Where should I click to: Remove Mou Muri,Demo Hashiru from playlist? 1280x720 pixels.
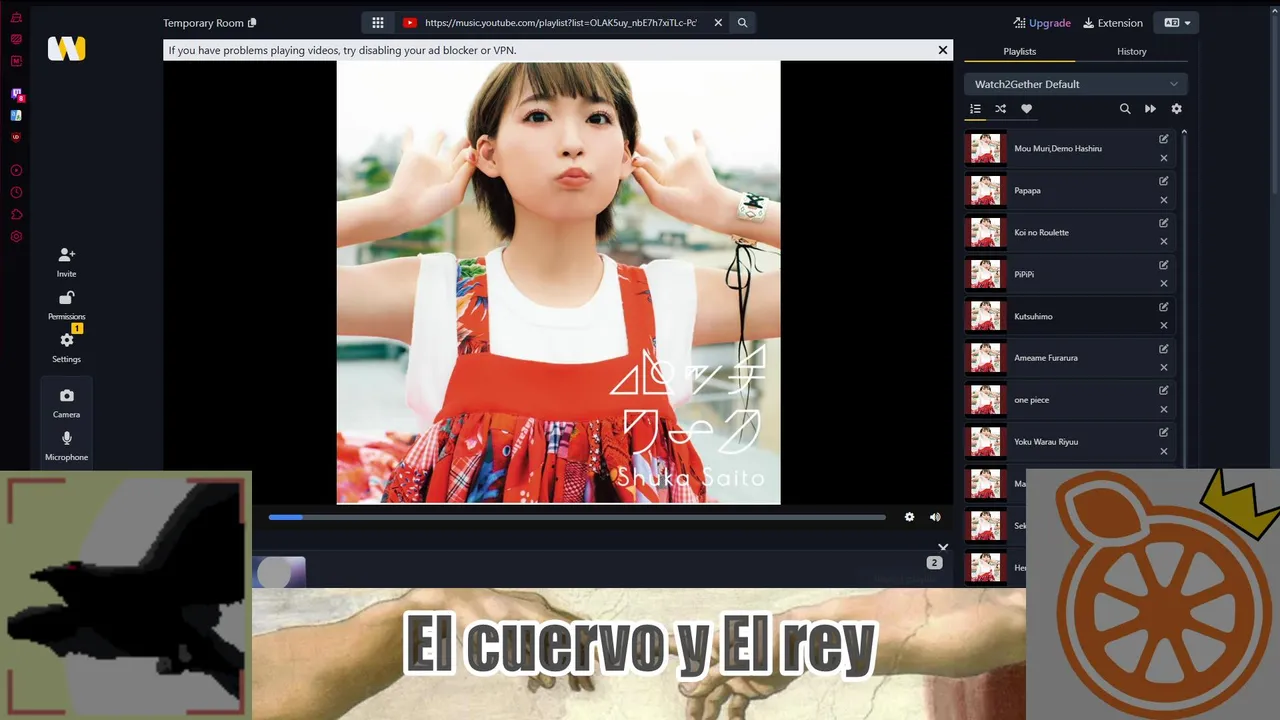click(1163, 158)
